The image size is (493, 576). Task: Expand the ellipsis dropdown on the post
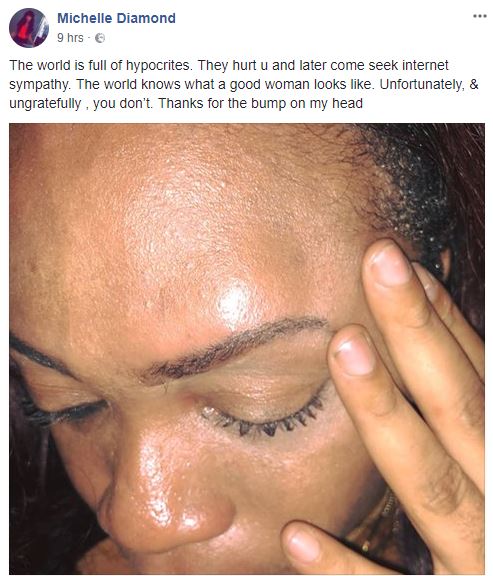(x=479, y=16)
